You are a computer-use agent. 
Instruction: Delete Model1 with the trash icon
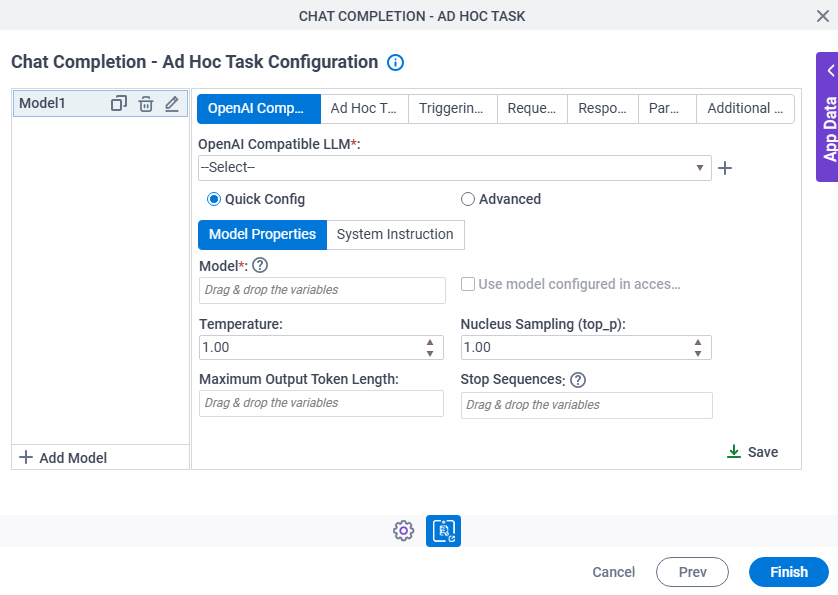click(146, 104)
